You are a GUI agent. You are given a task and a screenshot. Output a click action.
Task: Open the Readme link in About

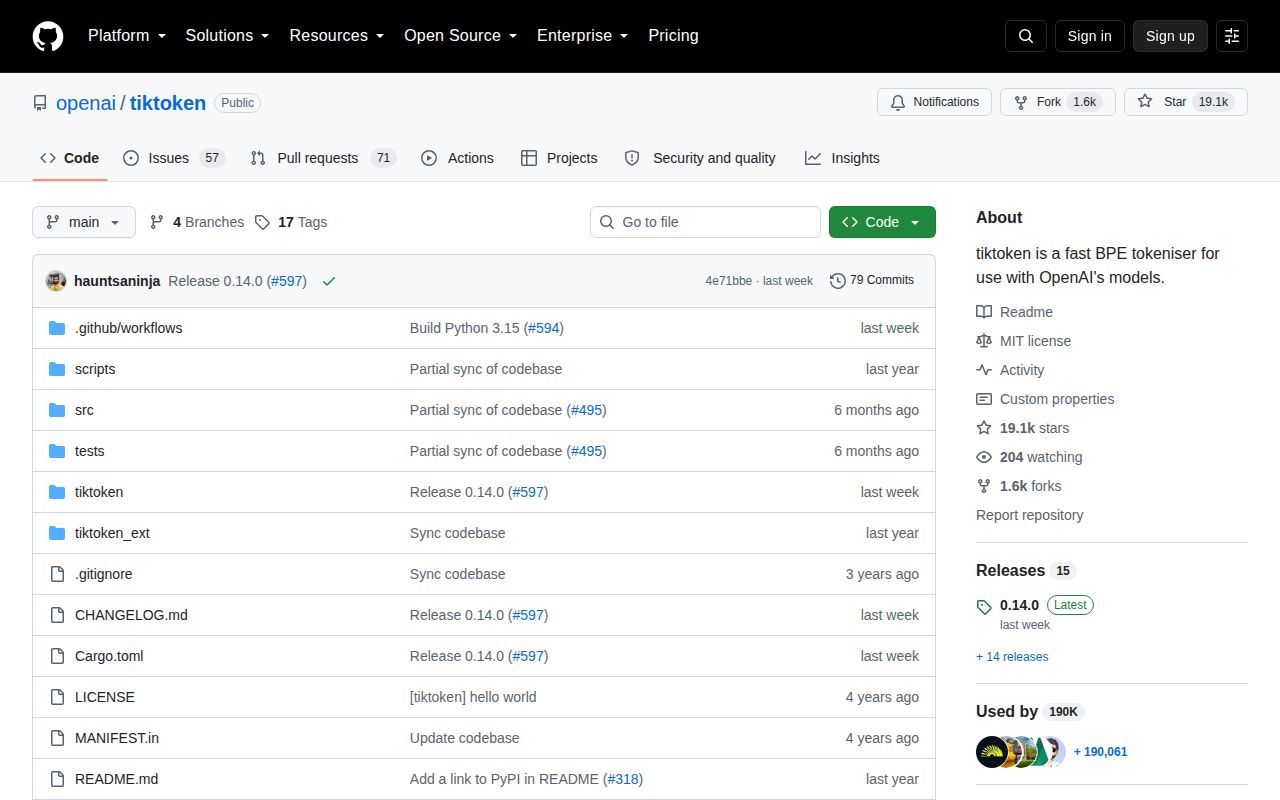pyautogui.click(x=1014, y=312)
